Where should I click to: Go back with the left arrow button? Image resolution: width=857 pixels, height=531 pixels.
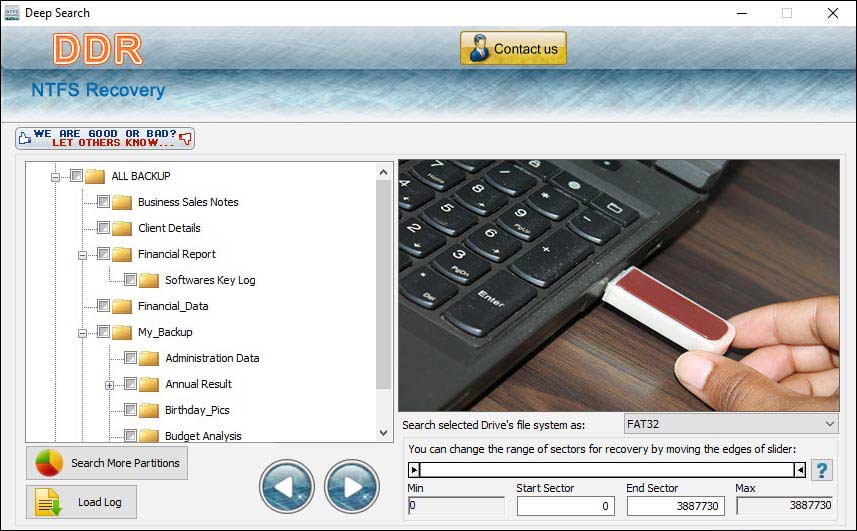[287, 486]
